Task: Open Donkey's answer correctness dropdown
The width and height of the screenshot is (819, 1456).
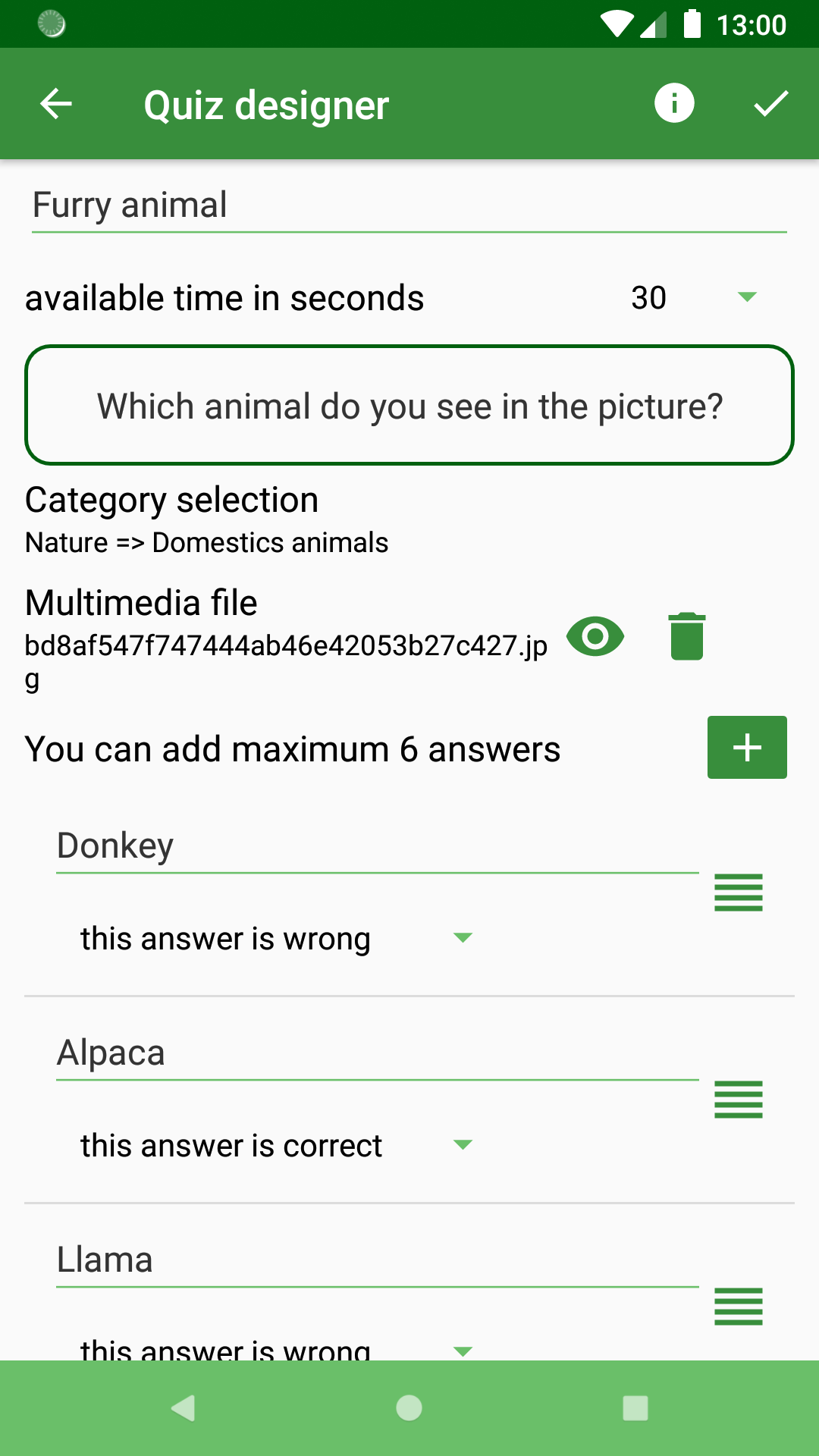Action: pos(277,939)
